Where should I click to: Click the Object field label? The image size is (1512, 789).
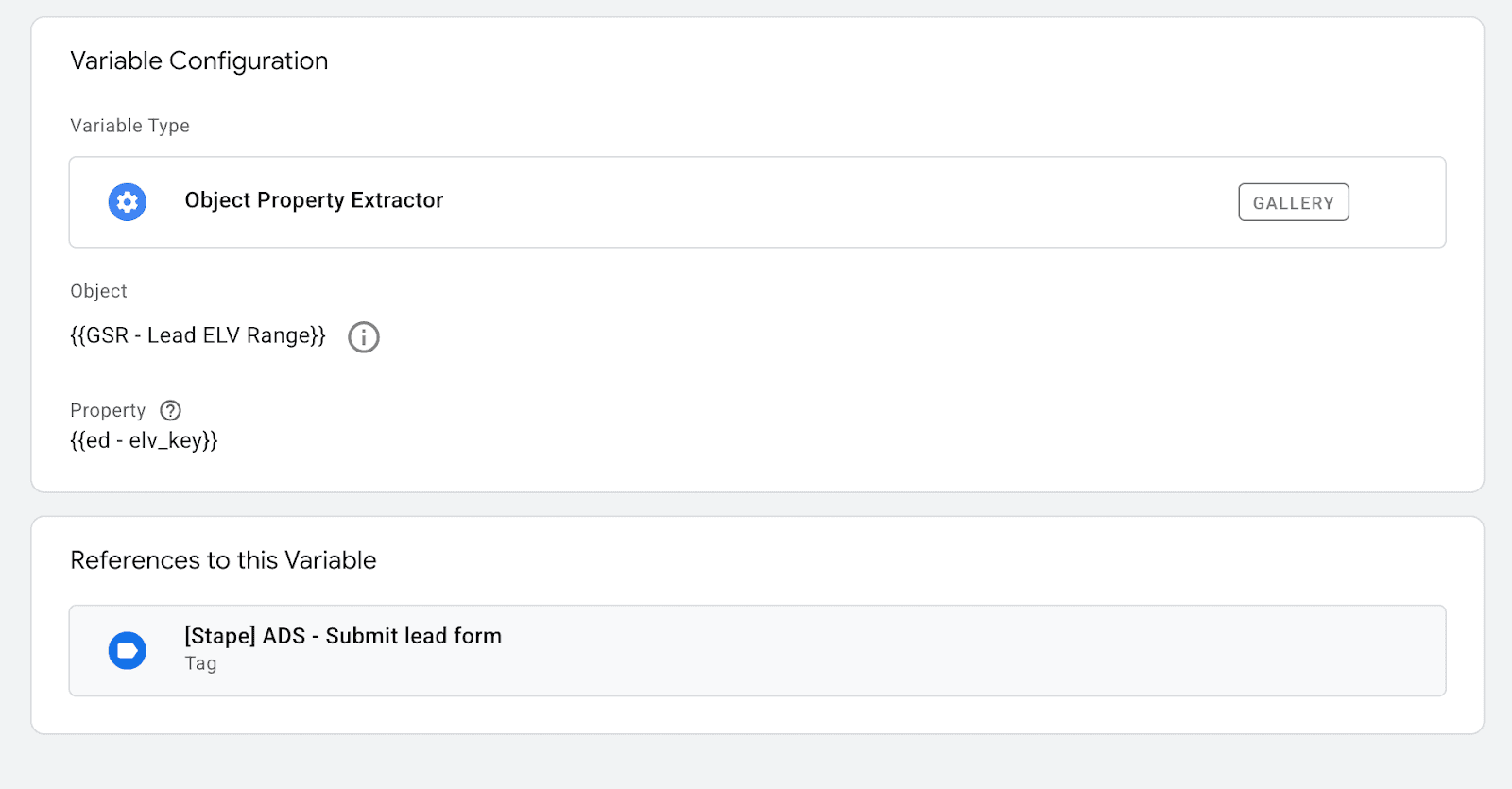coord(98,291)
